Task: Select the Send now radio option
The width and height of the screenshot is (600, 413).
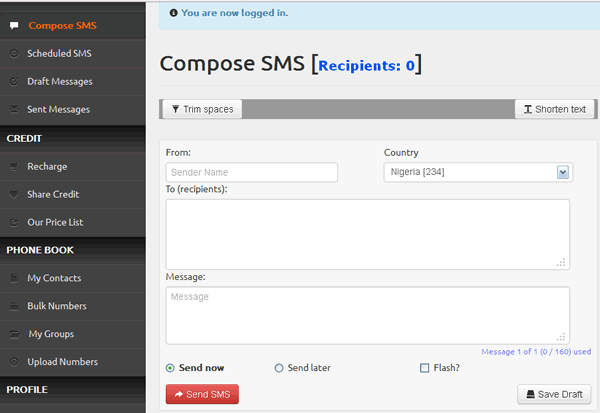Action: [170, 368]
